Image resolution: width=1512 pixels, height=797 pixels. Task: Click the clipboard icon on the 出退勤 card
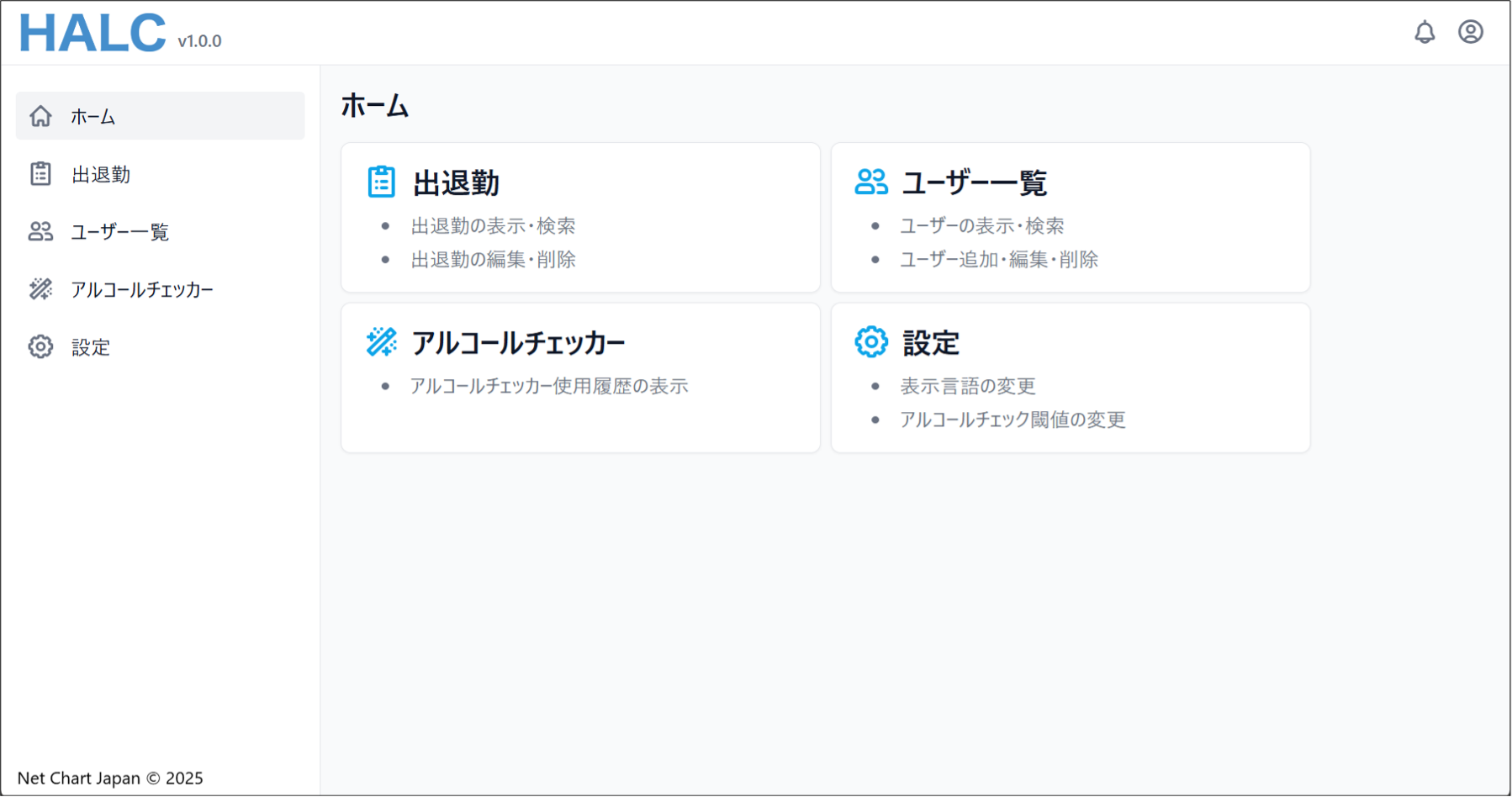pos(381,181)
